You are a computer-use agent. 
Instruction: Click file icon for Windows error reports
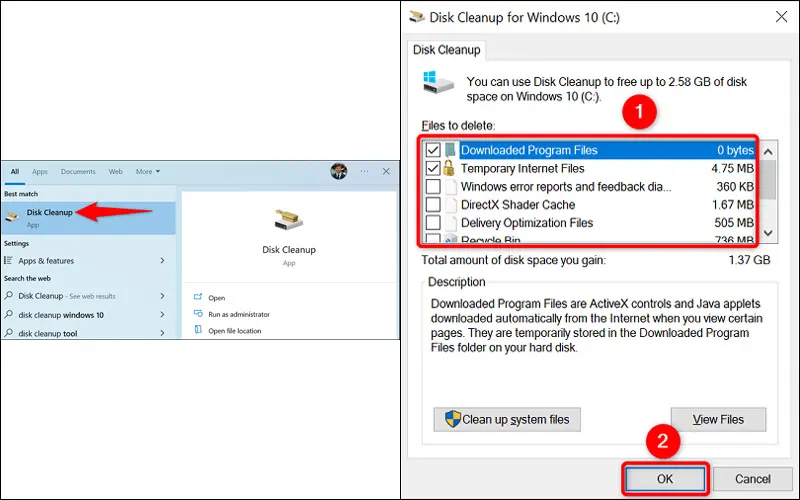tap(451, 186)
